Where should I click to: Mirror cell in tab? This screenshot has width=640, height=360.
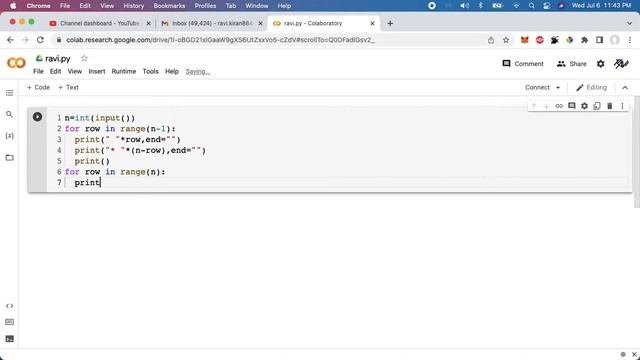[x=597, y=106]
